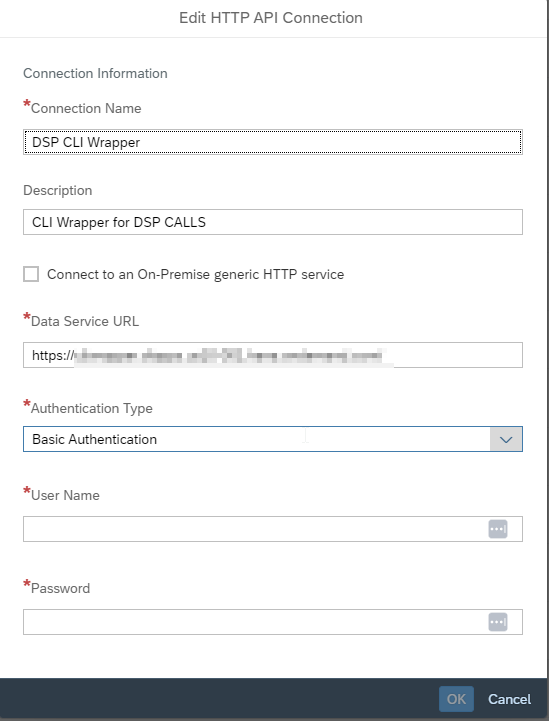
Task: Click the Edit HTTP API Connection title
Action: pos(271,17)
